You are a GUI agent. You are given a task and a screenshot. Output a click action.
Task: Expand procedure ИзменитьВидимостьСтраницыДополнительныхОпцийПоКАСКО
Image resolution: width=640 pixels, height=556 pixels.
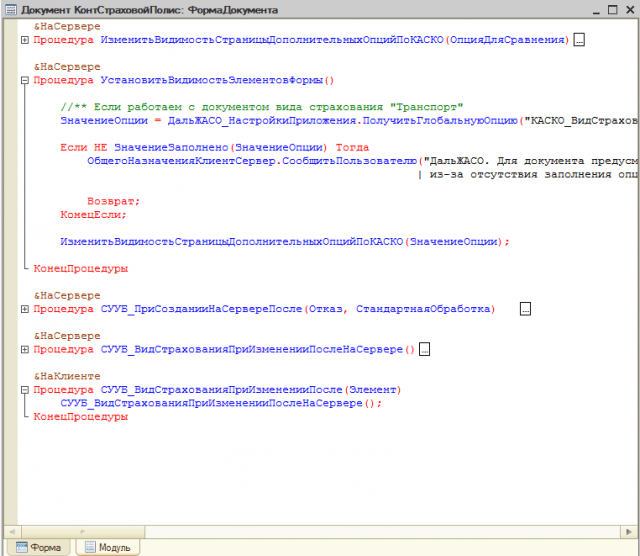tap(25, 40)
